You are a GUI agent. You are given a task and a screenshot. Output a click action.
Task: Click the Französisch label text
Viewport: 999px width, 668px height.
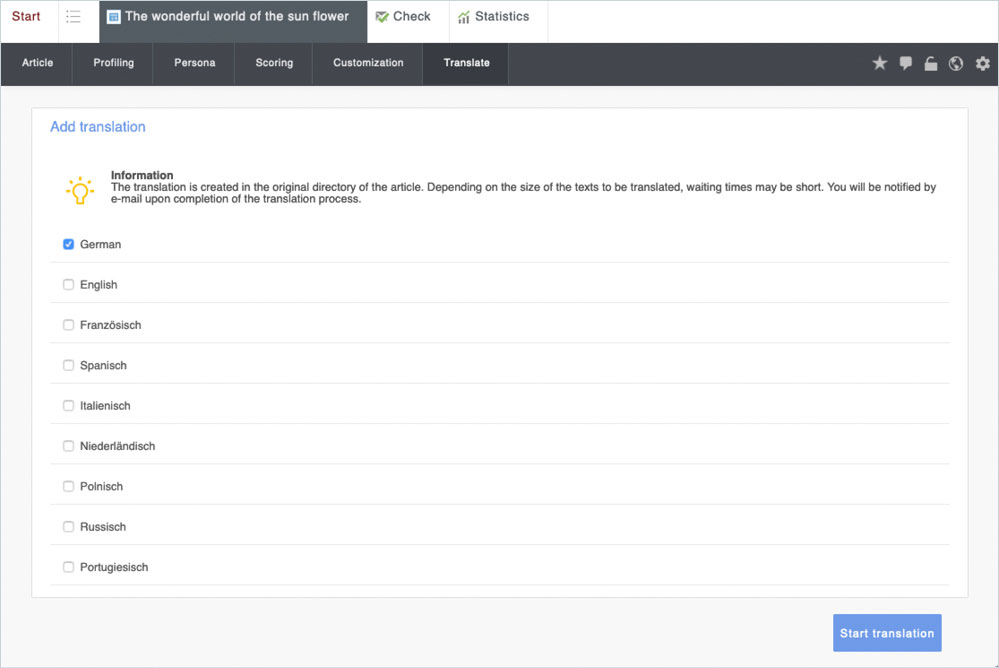pos(111,325)
